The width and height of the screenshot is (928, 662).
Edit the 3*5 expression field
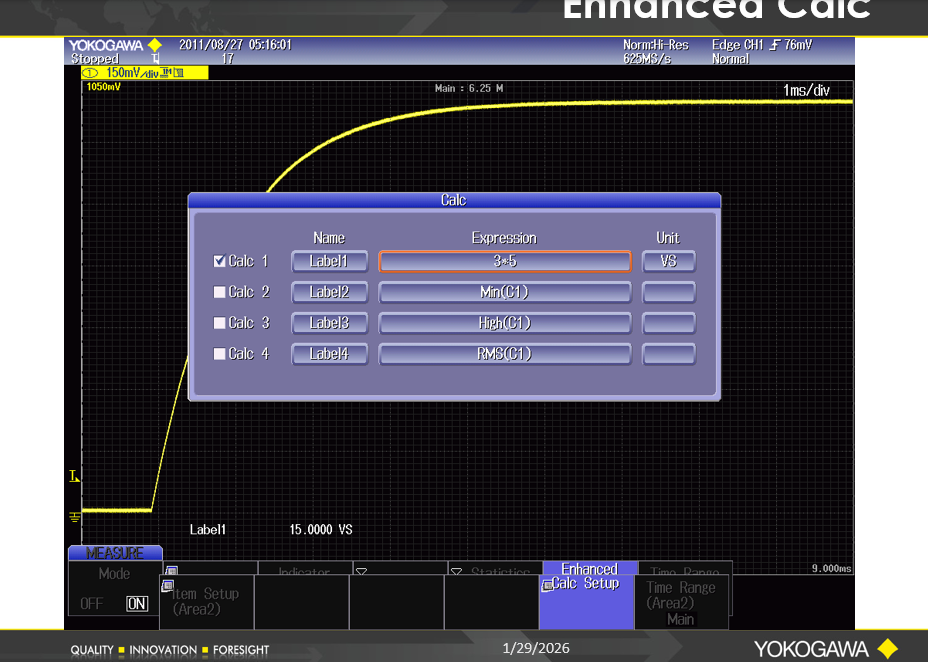tap(504, 262)
